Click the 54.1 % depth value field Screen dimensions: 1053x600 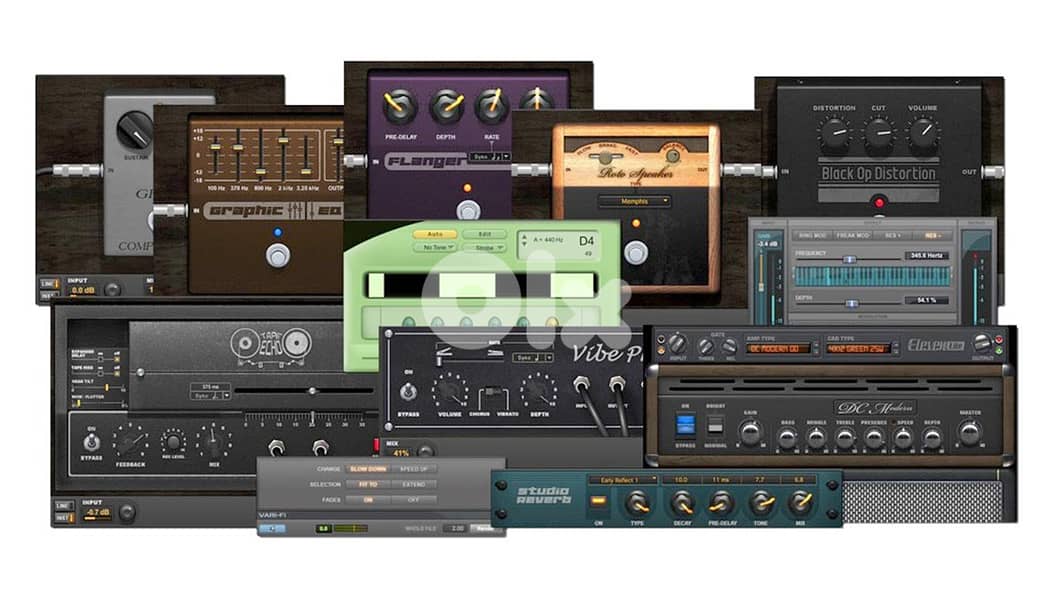click(x=927, y=300)
